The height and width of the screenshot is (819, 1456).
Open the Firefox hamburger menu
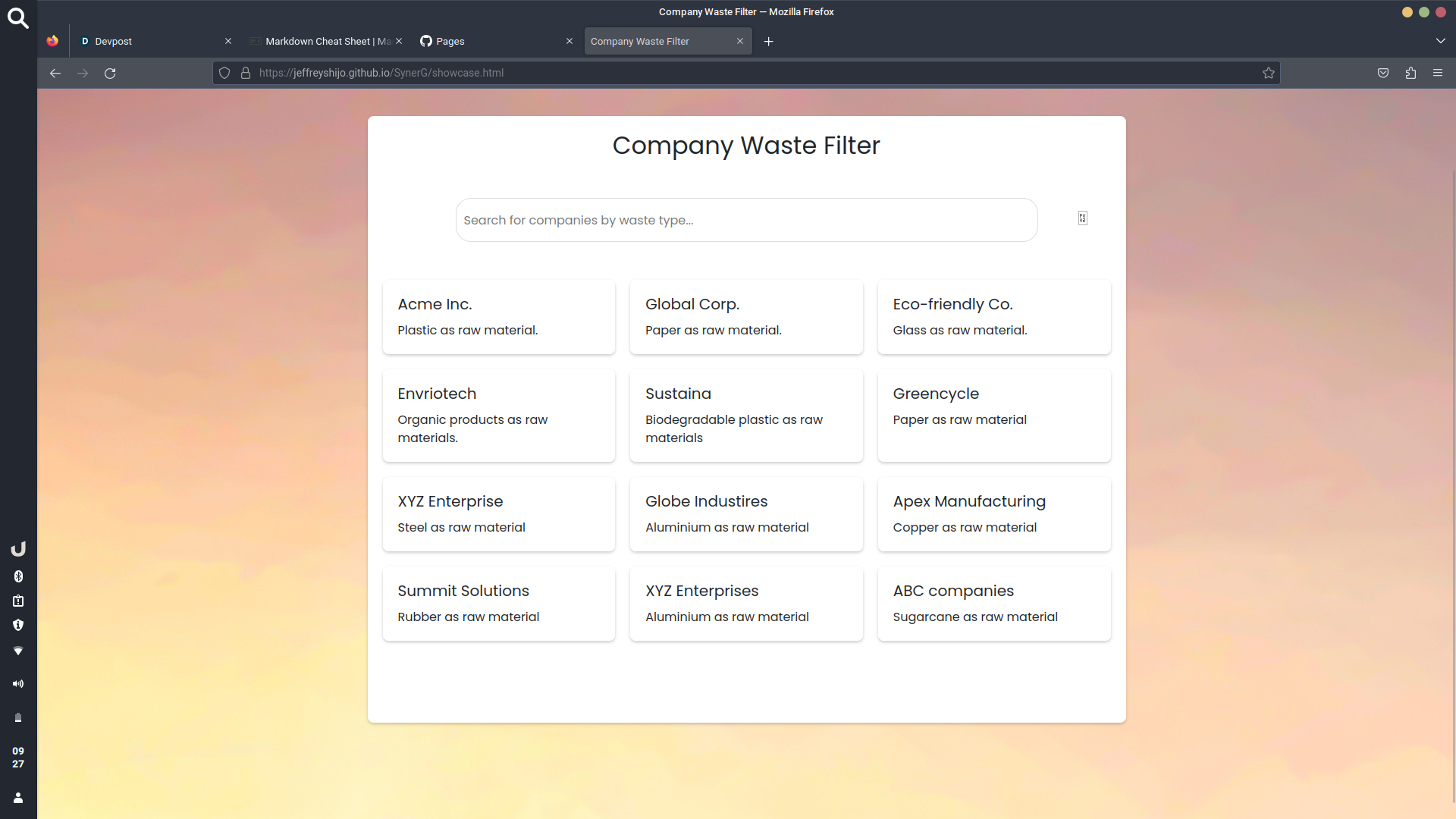1438,73
